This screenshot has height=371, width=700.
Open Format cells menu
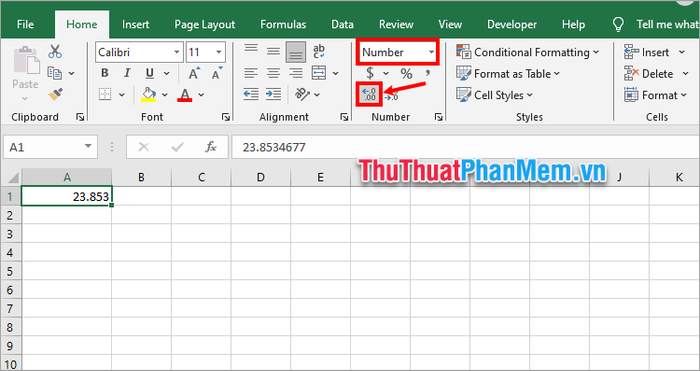pos(655,95)
